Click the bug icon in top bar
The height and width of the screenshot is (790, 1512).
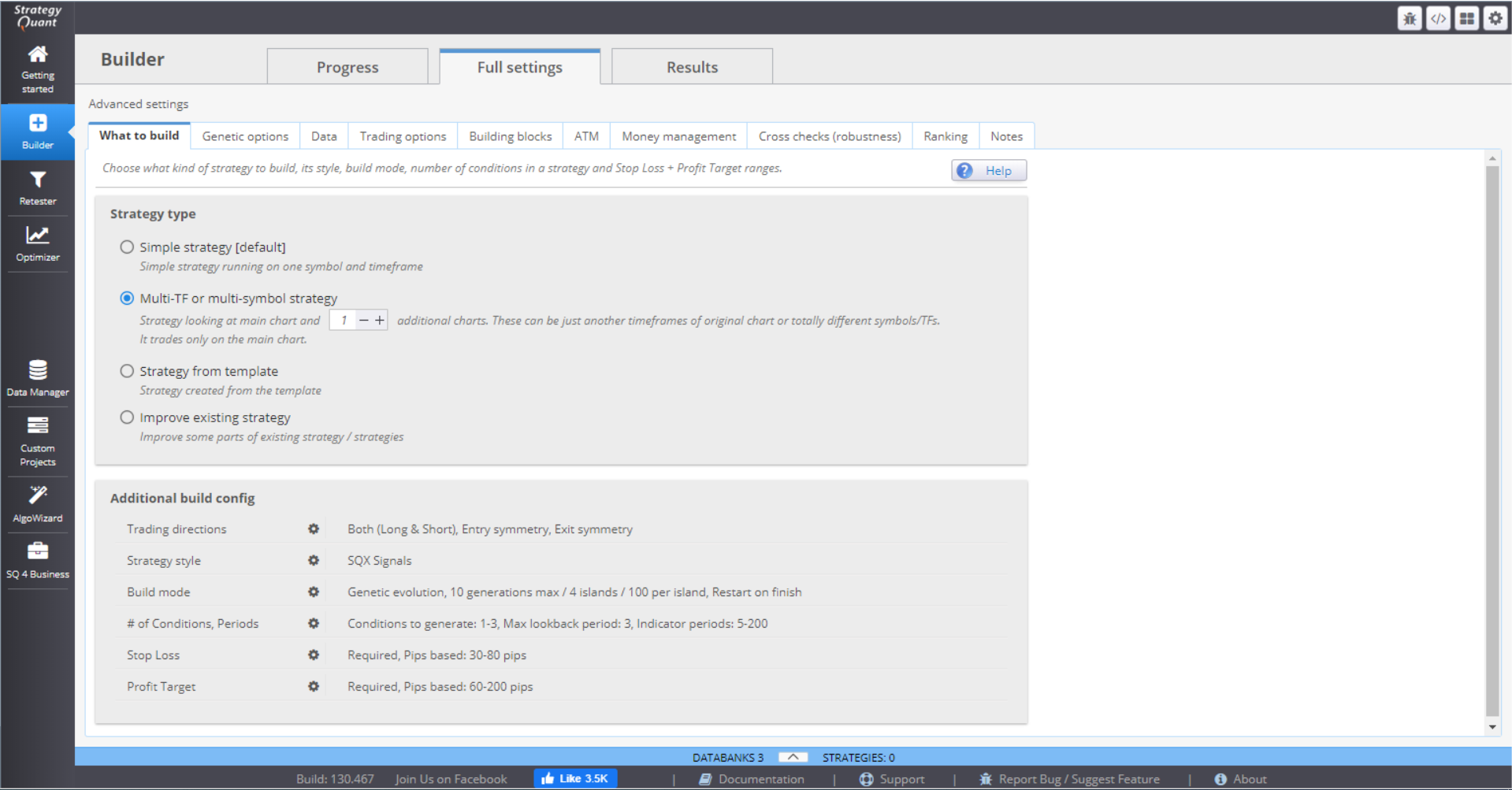(1410, 18)
